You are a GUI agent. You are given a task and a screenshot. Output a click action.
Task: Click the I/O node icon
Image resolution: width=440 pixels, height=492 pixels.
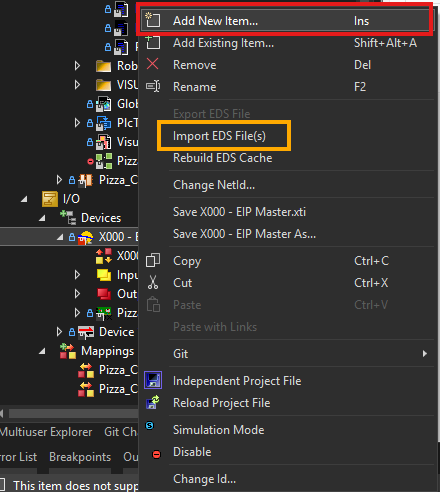click(x=50, y=199)
